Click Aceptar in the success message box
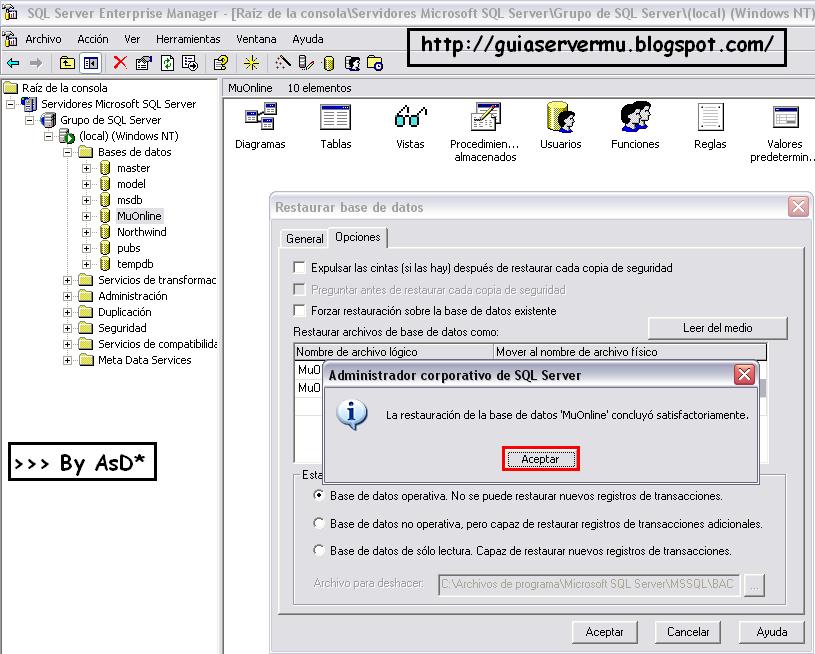The image size is (815, 654). pyautogui.click(x=541, y=459)
